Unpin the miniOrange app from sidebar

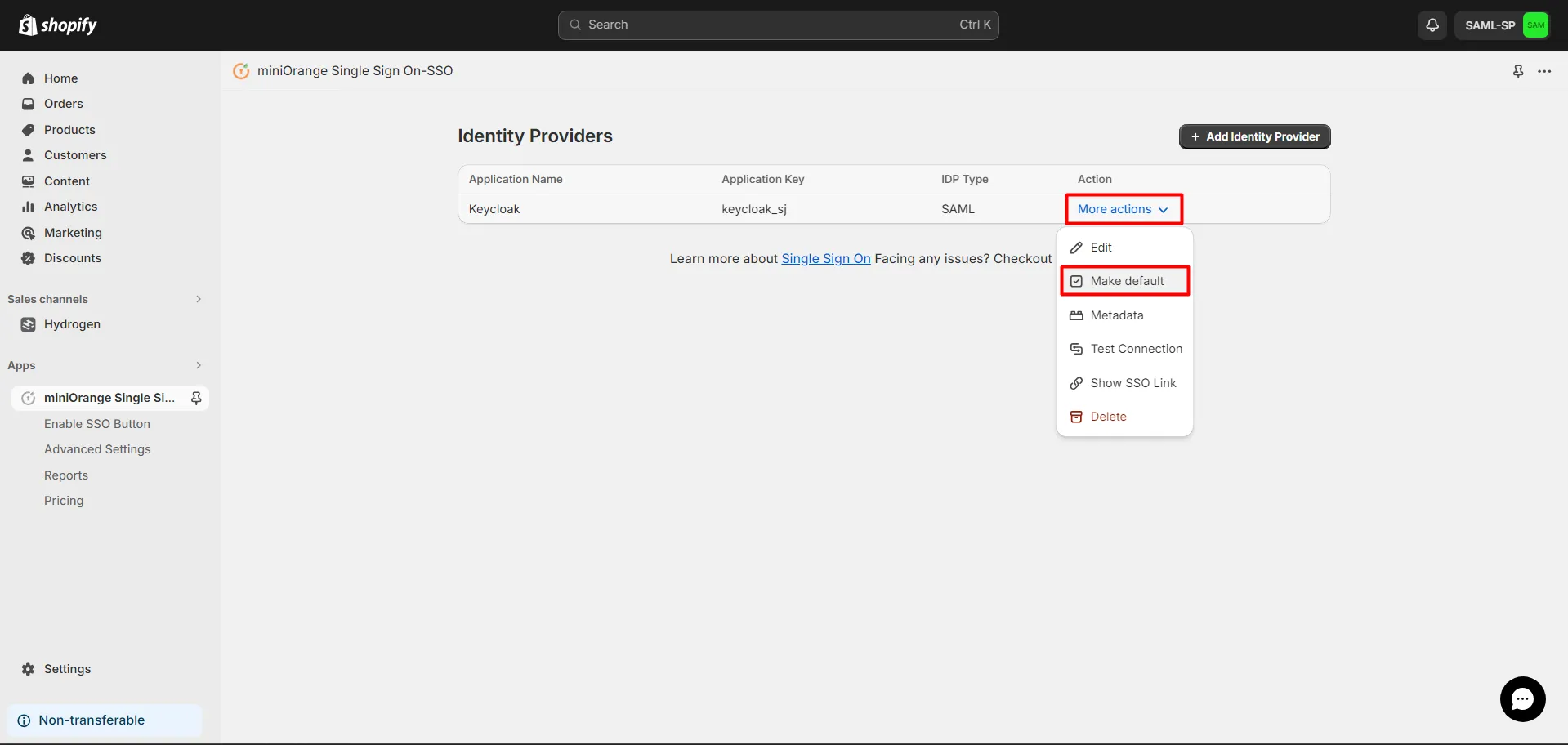click(x=196, y=398)
